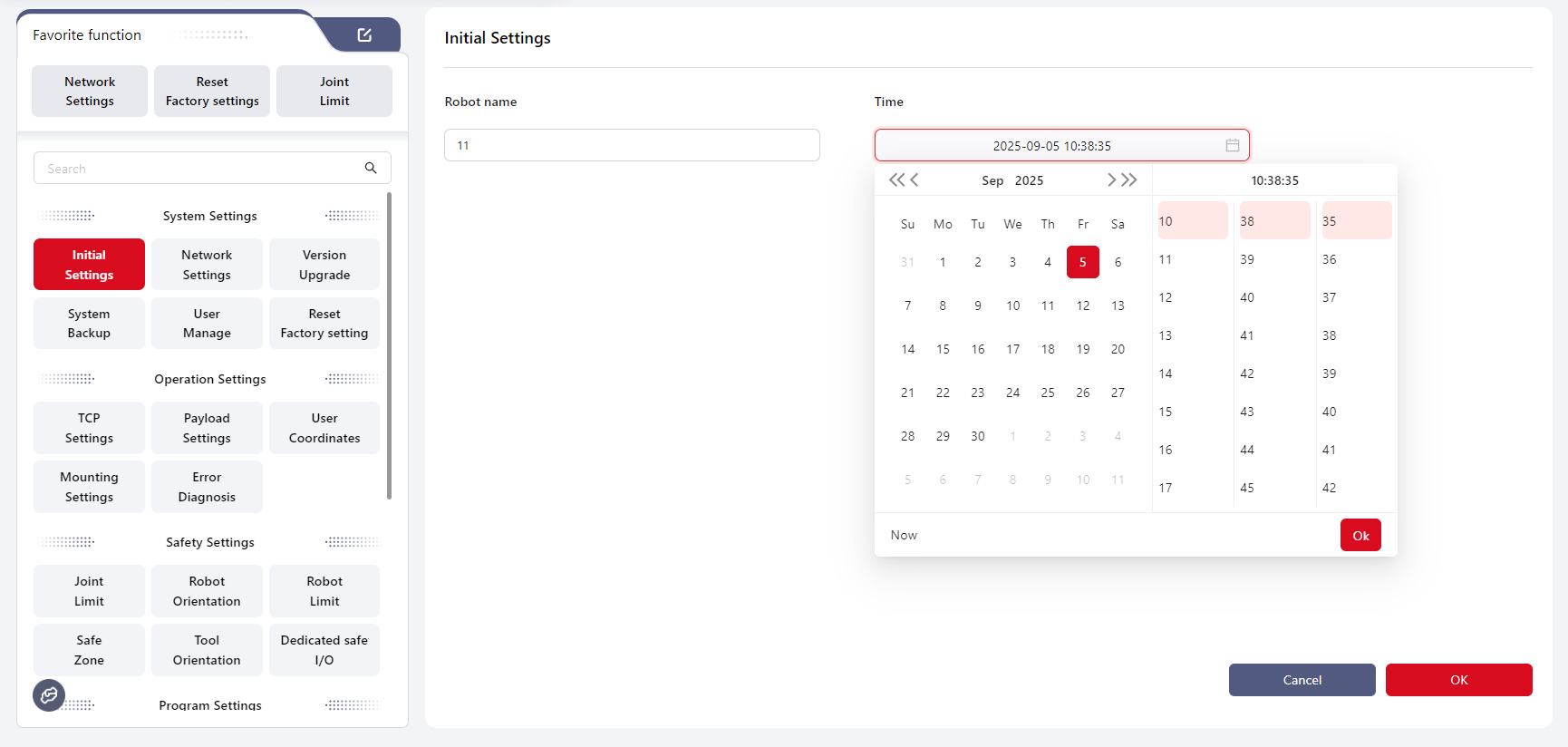Select September 18 in calendar
Image resolution: width=1568 pixels, height=747 pixels.
[1048, 349]
